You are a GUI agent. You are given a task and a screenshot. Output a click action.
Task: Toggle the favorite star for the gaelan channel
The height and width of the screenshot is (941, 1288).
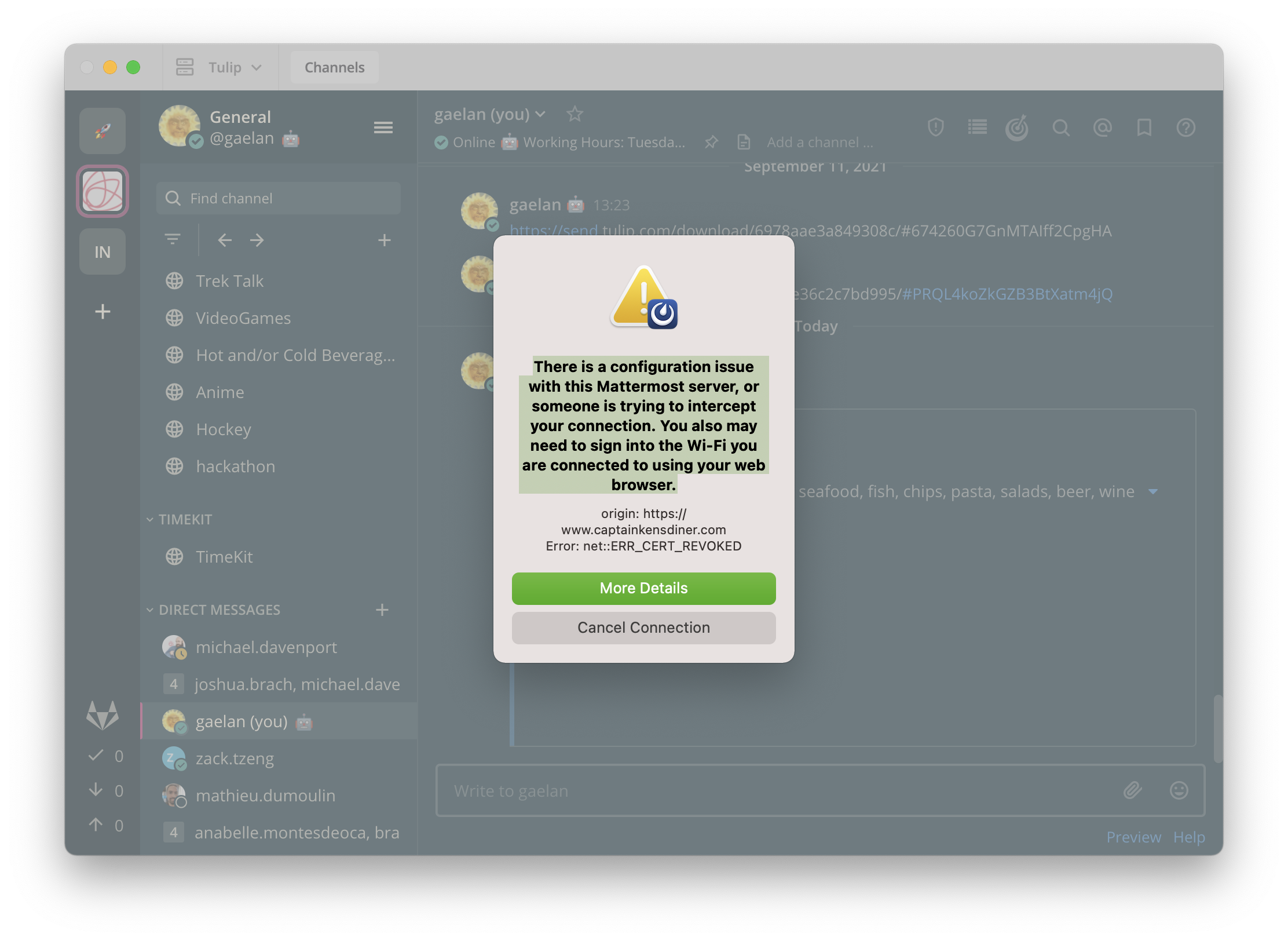[x=575, y=114]
